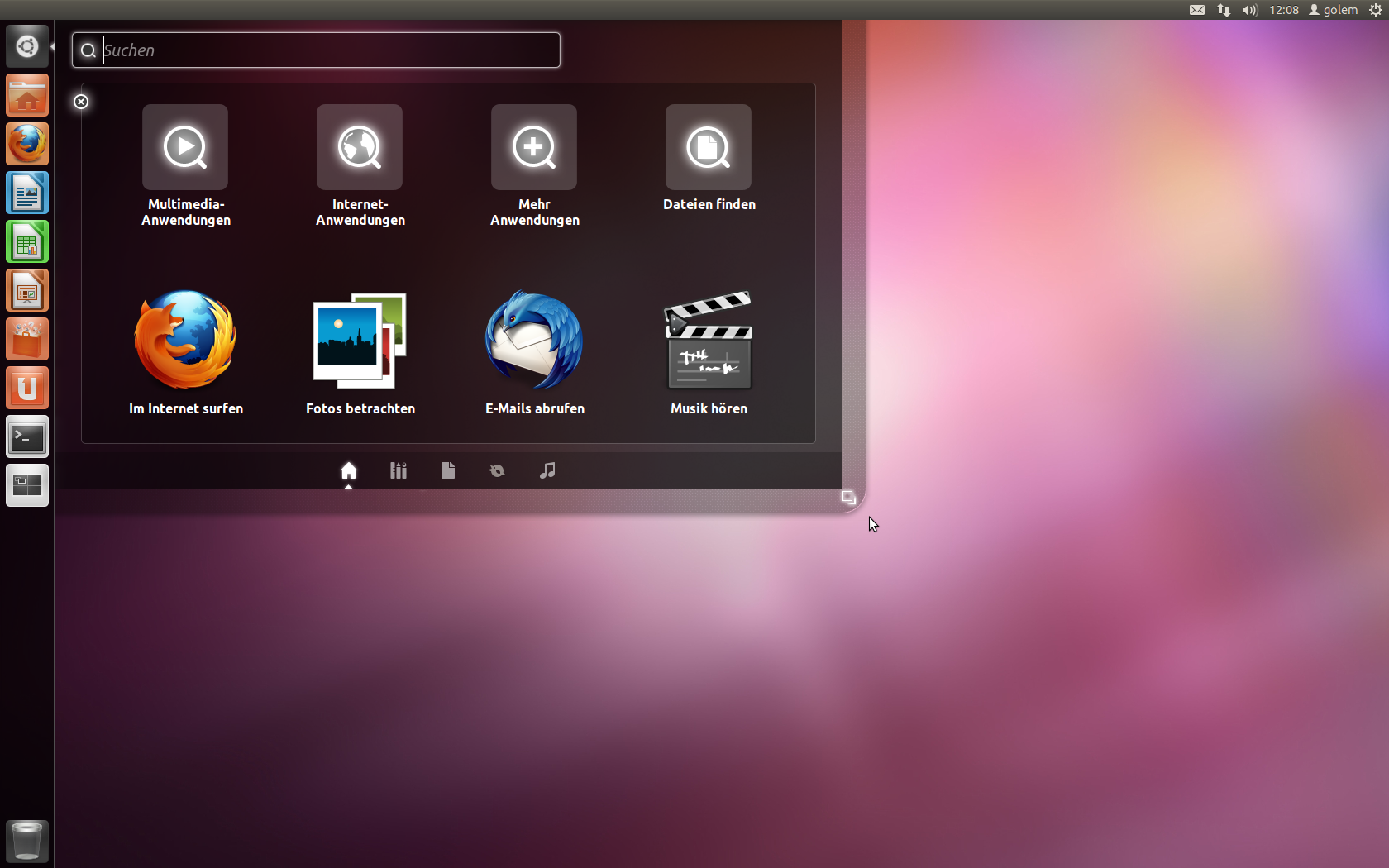Click inside the Suchen search field
Screen dimensions: 1389x868
coord(314,50)
